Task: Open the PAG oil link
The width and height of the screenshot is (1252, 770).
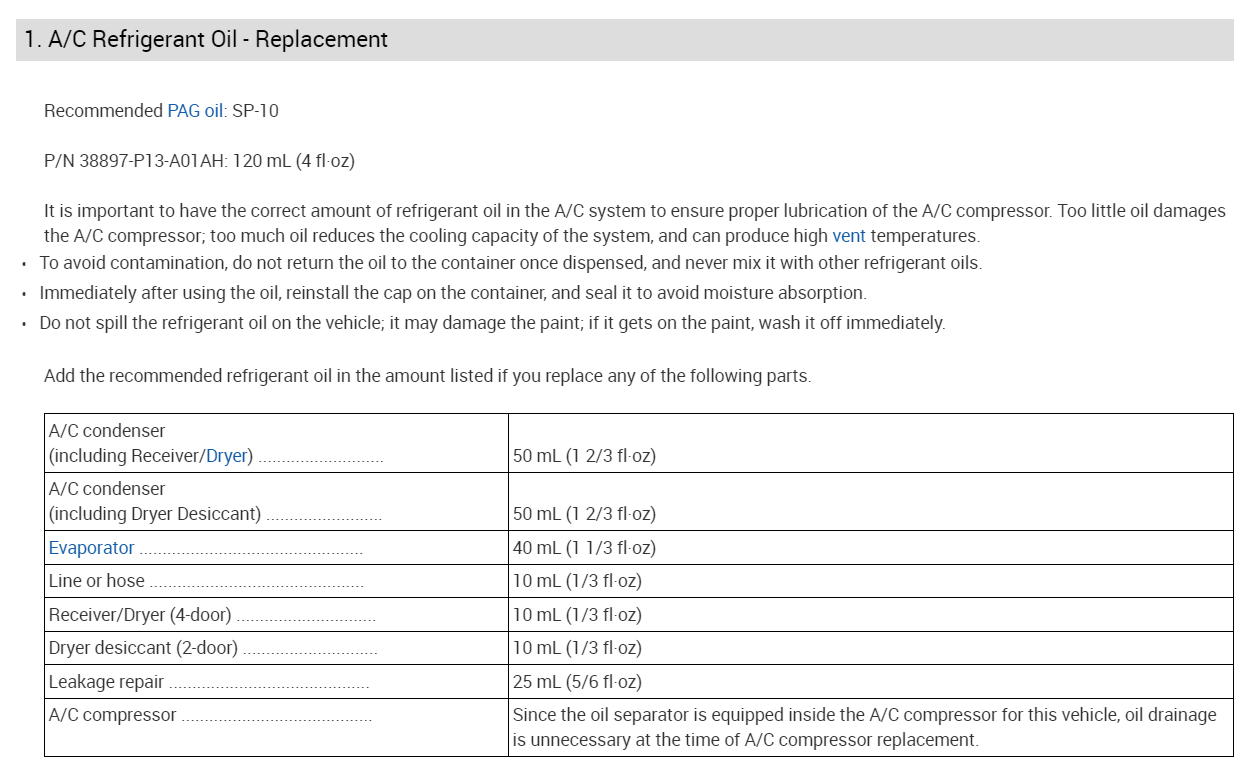Action: (x=195, y=111)
